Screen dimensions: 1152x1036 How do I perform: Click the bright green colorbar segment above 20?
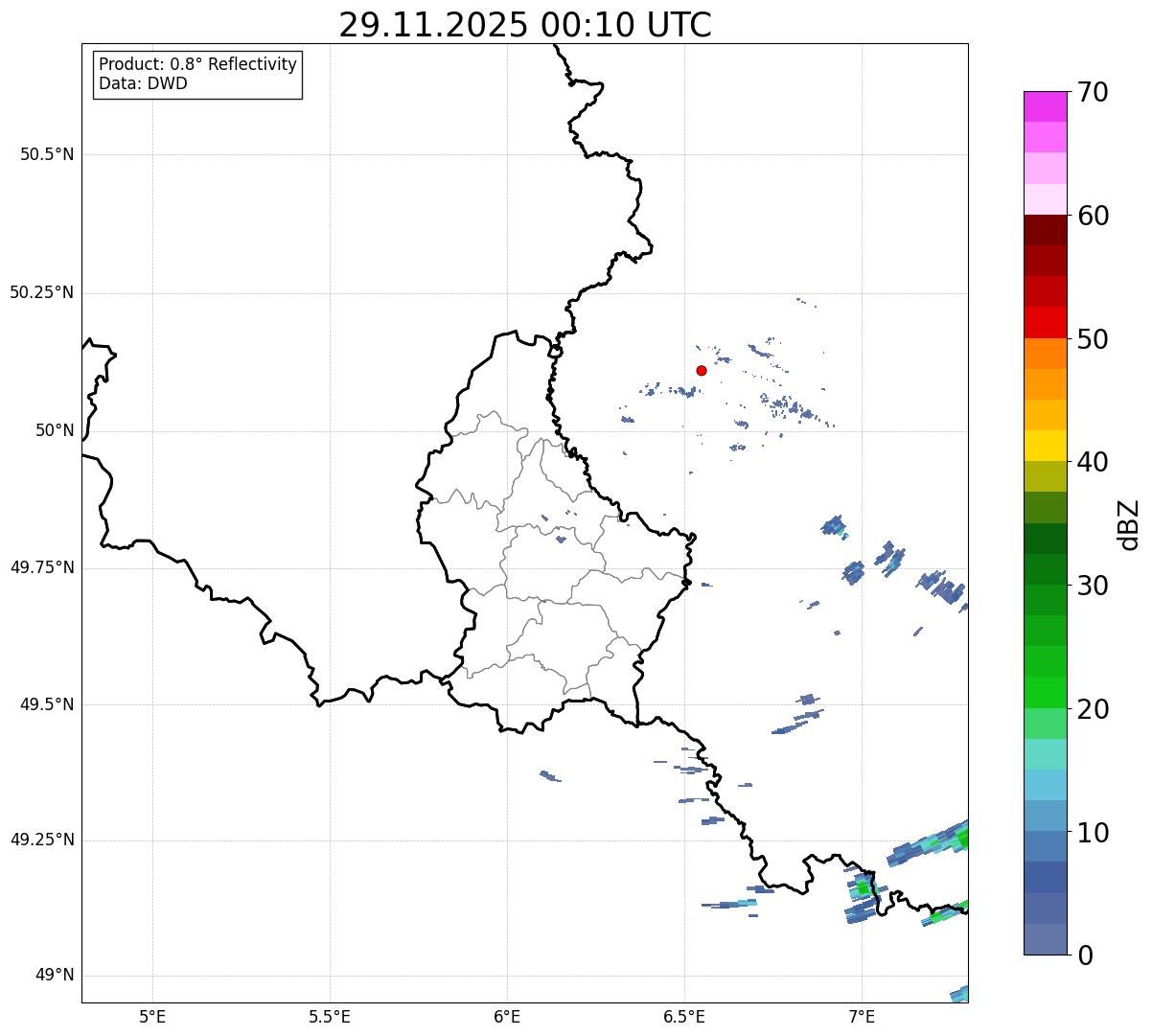(1045, 692)
